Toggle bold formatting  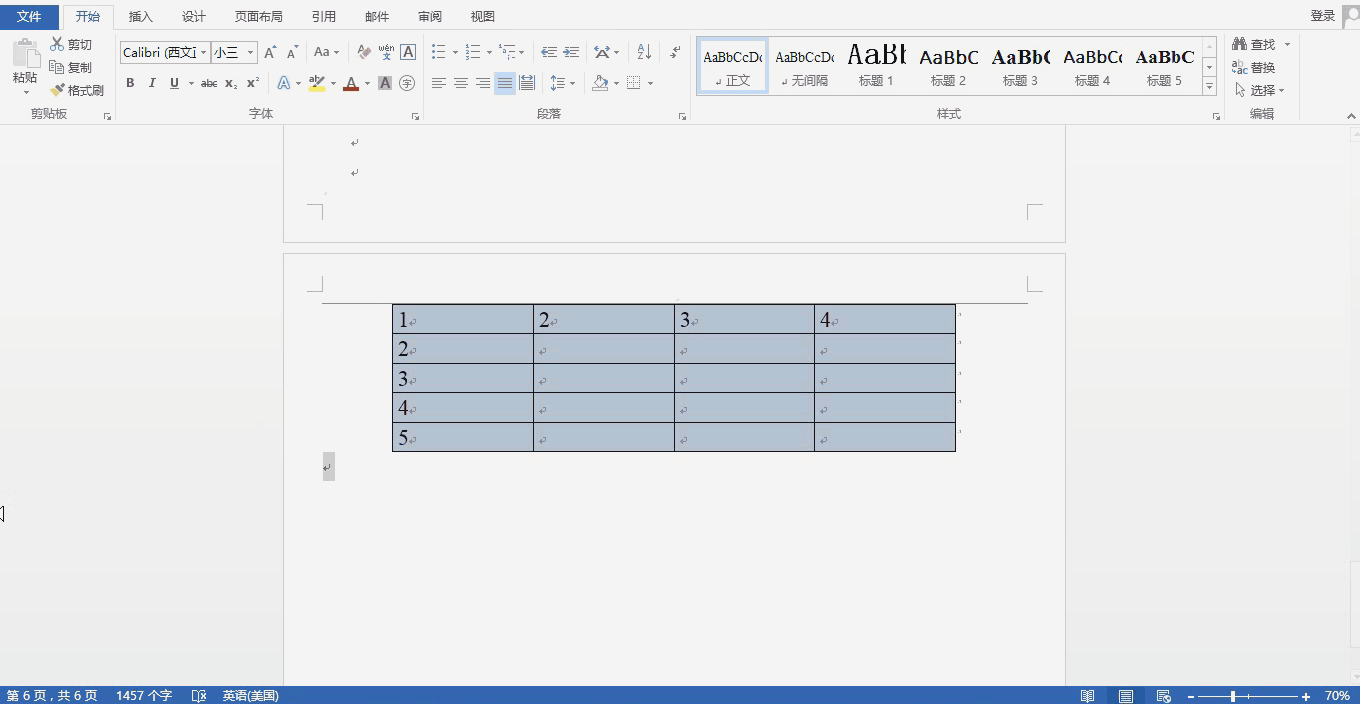[x=130, y=83]
